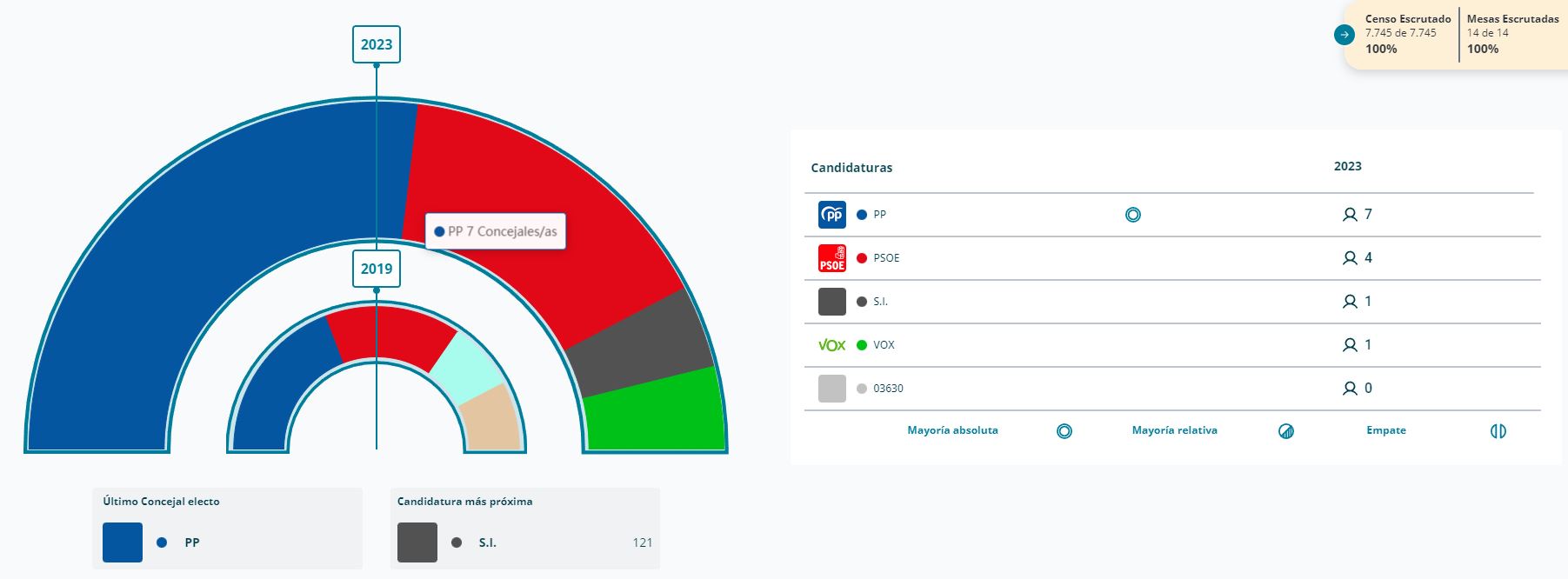
Task: Click the absolute majority icon in PP row
Action: [1132, 215]
